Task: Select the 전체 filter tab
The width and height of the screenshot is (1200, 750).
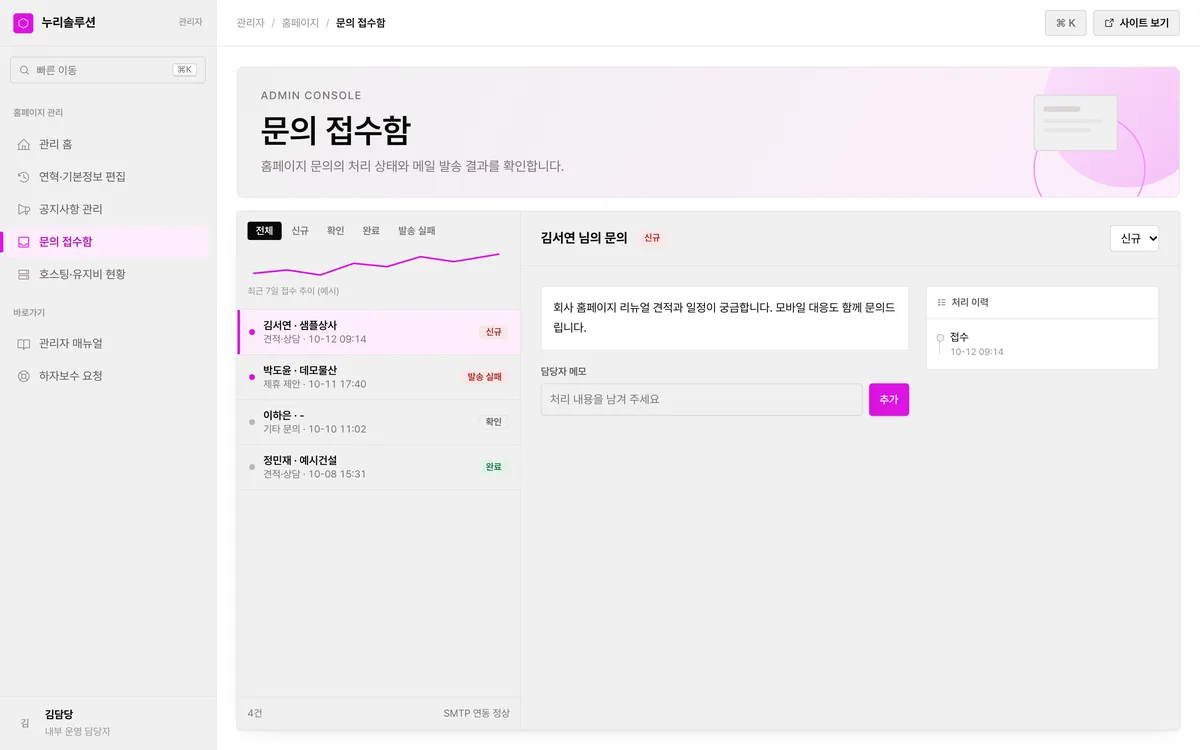Action: 264,231
